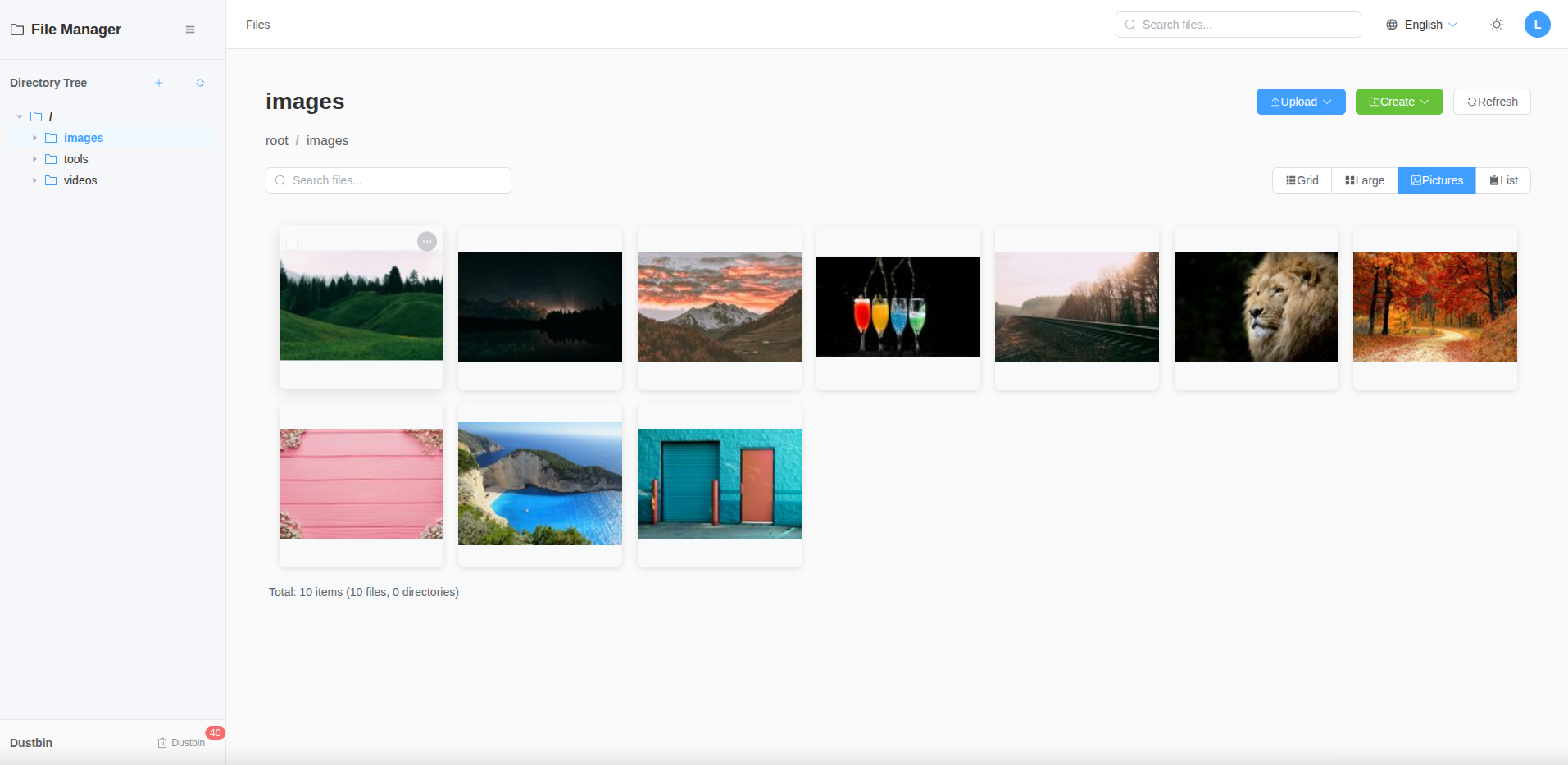Switch to List view
The width and height of the screenshot is (1568, 765).
[1503, 180]
